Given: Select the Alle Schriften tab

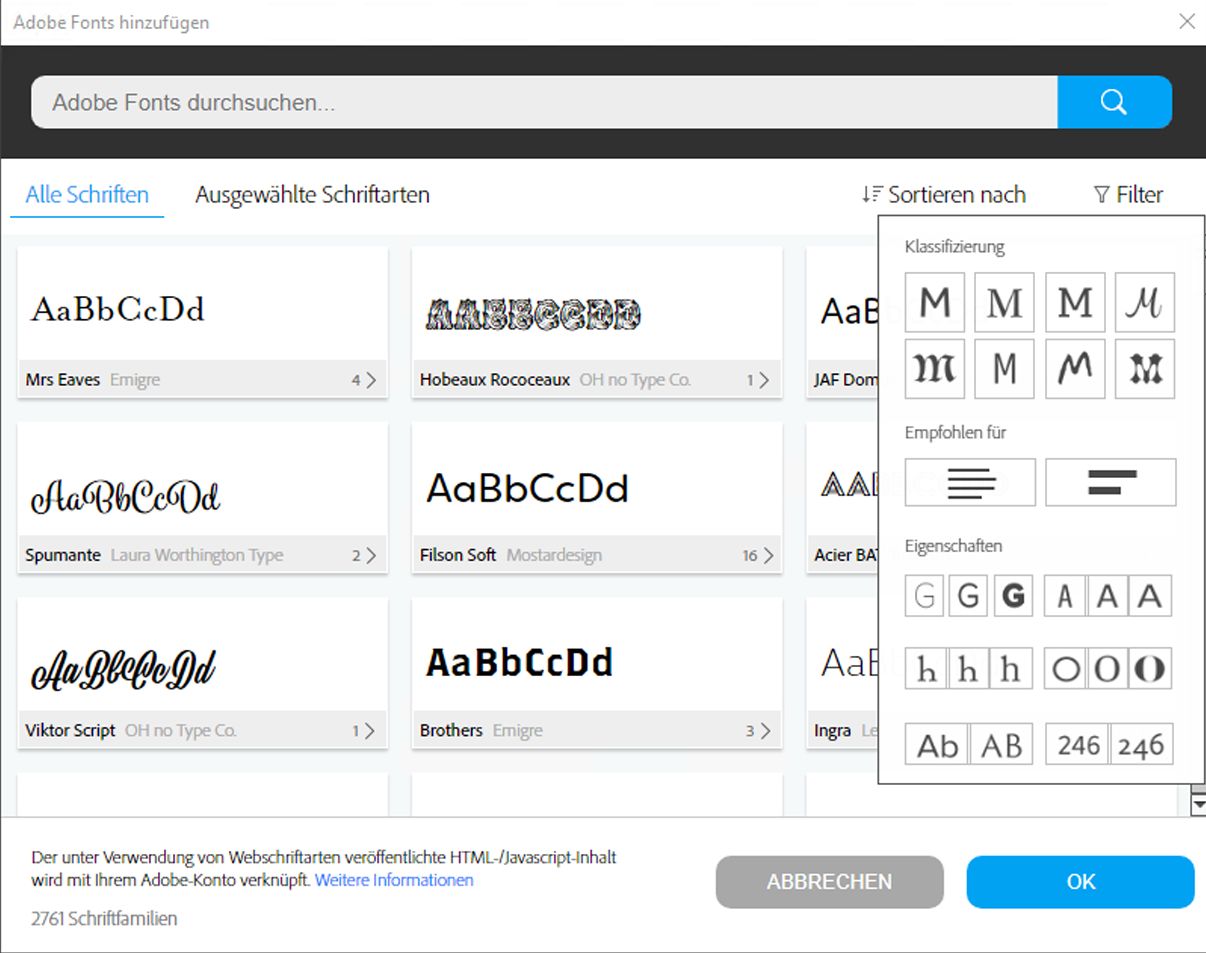Looking at the screenshot, I should pyautogui.click(x=86, y=194).
